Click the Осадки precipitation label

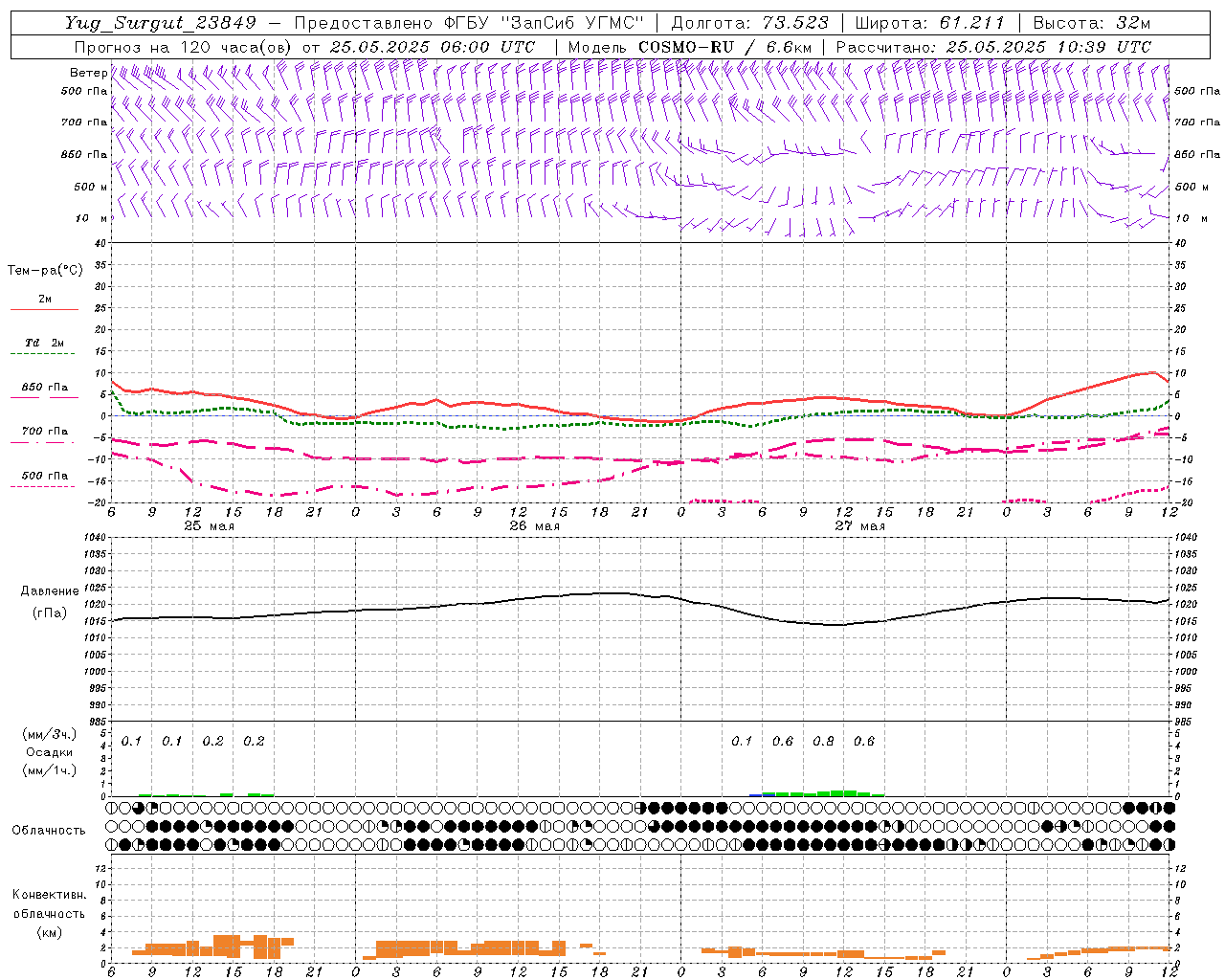[x=50, y=752]
